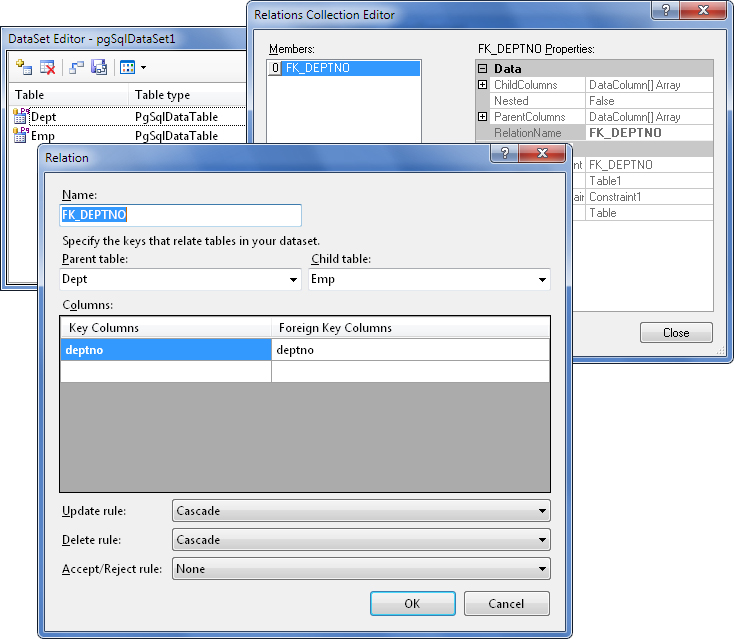Click OK to confirm the relation
The height and width of the screenshot is (639, 734).
[412, 604]
